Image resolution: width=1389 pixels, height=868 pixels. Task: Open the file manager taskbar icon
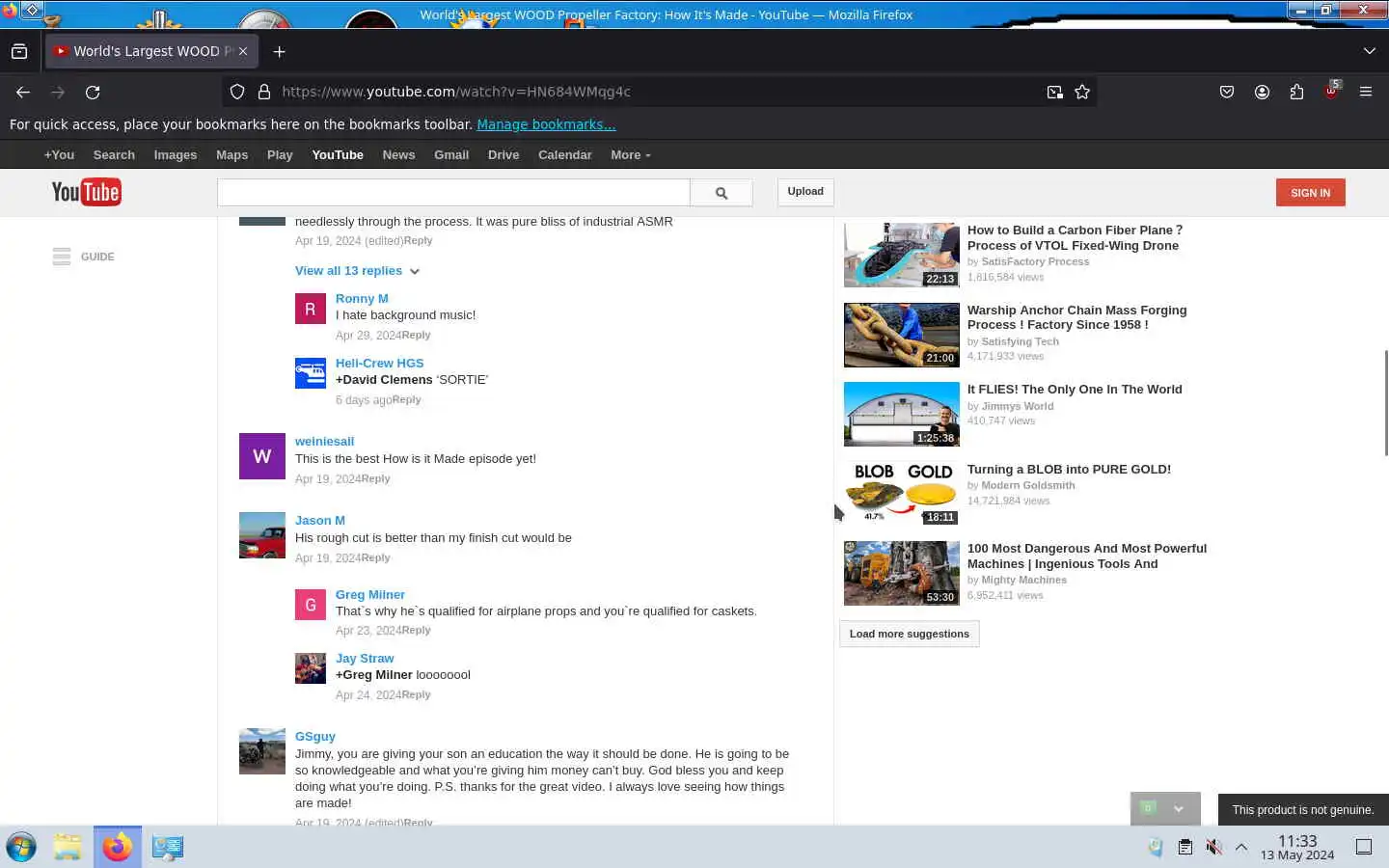coord(68,847)
